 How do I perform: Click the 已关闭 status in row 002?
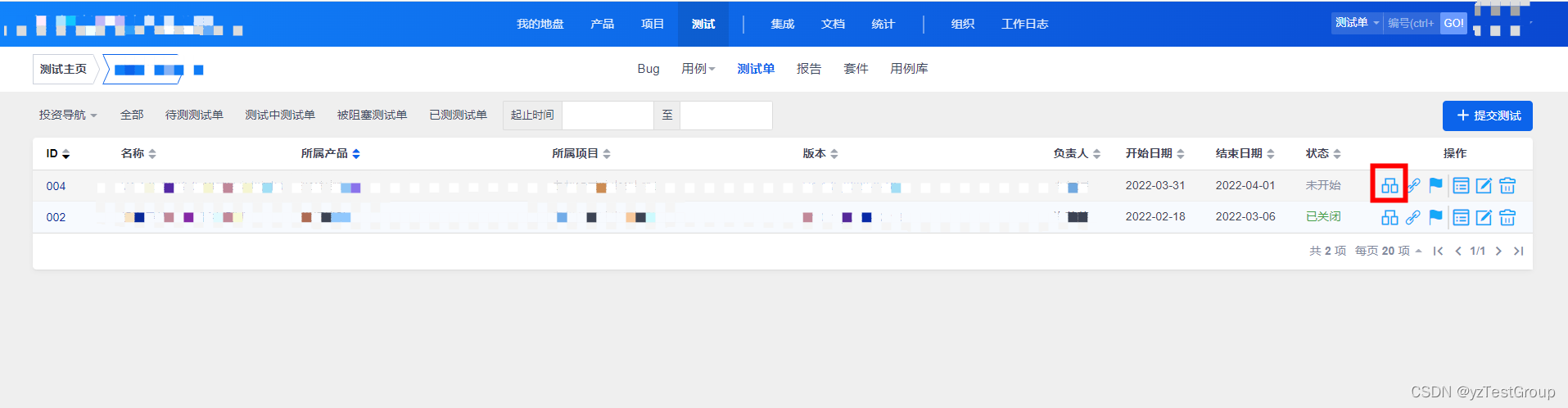pyautogui.click(x=1323, y=216)
